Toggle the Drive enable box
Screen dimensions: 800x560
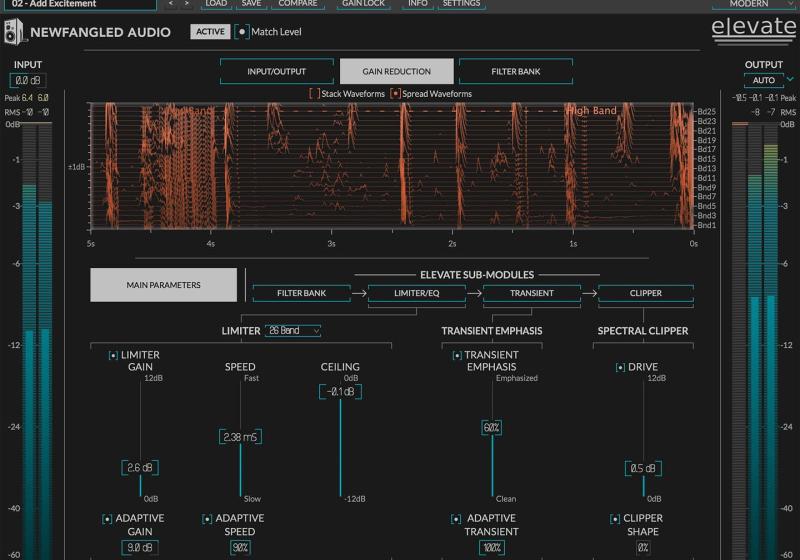coord(620,368)
